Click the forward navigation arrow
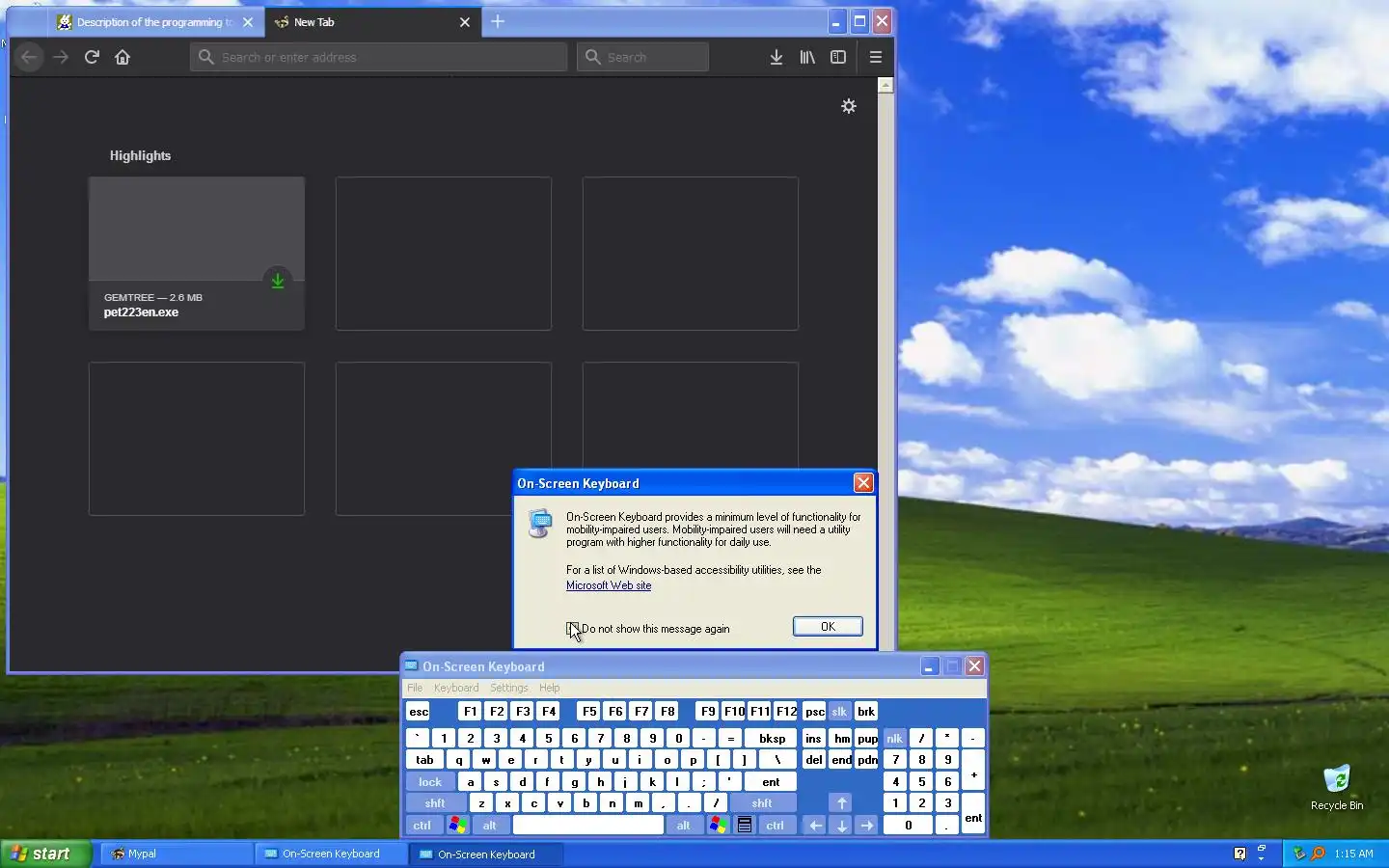This screenshot has width=1389, height=868. pyautogui.click(x=61, y=57)
